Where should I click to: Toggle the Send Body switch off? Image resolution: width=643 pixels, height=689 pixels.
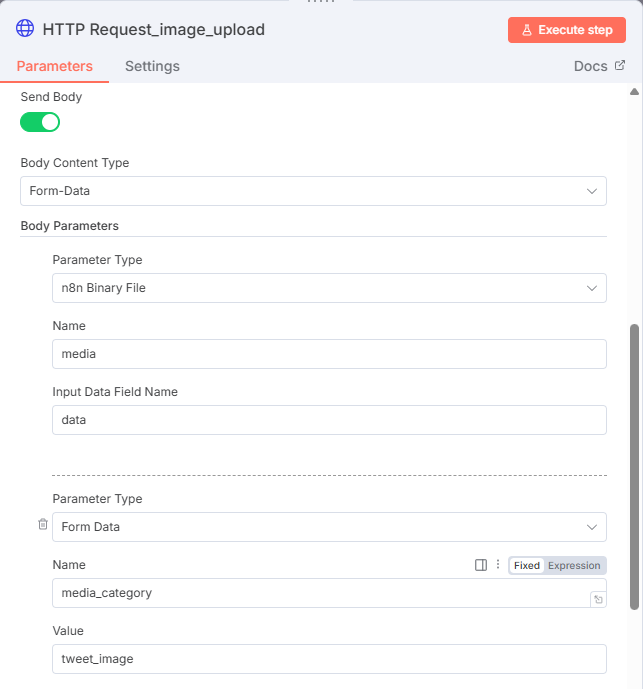40,122
